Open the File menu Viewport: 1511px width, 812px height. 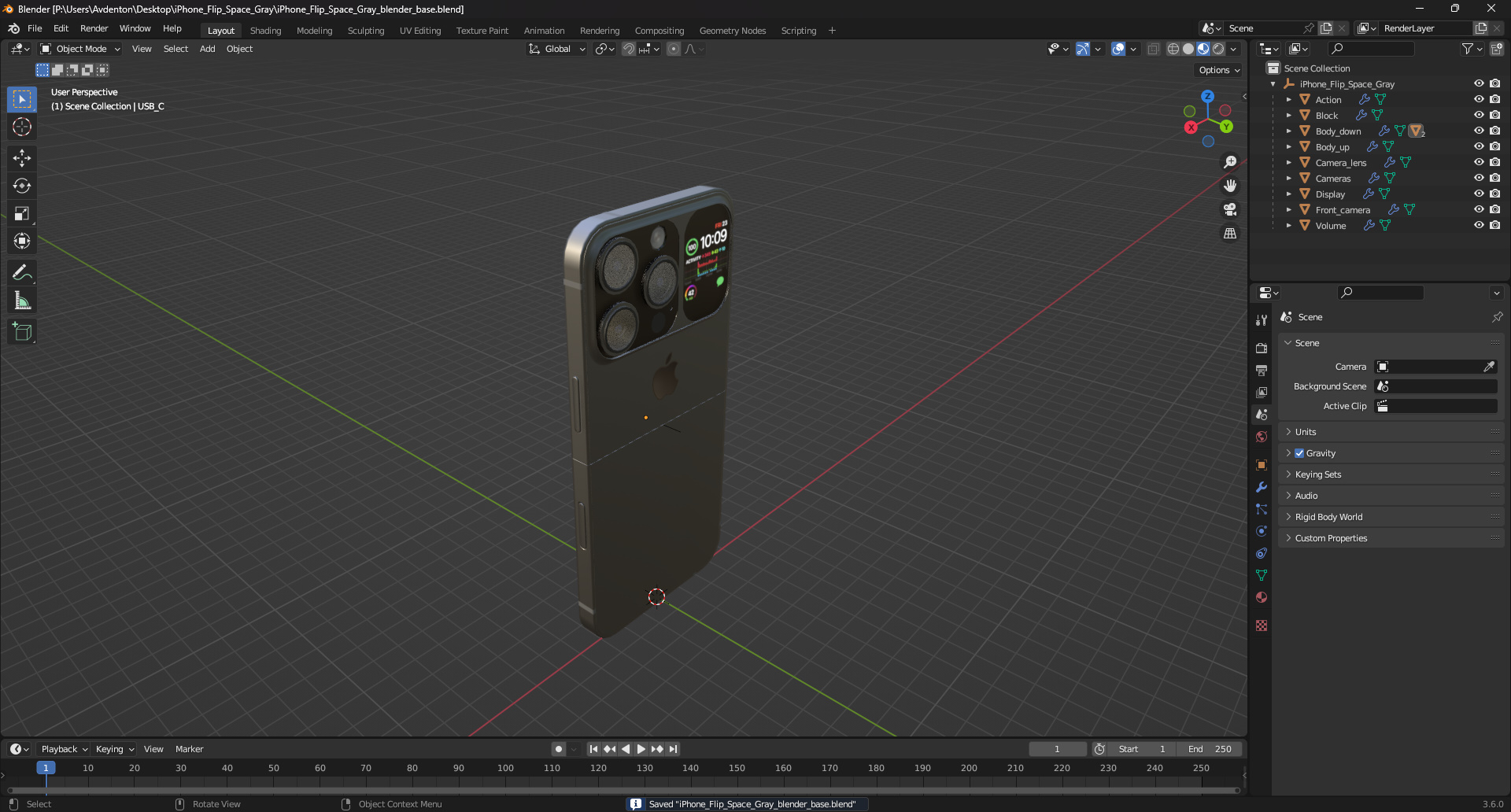tap(35, 28)
